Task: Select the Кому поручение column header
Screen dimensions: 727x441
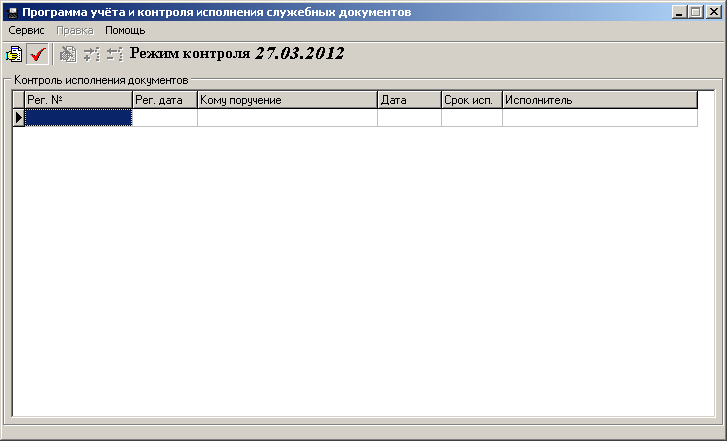Action: point(287,100)
